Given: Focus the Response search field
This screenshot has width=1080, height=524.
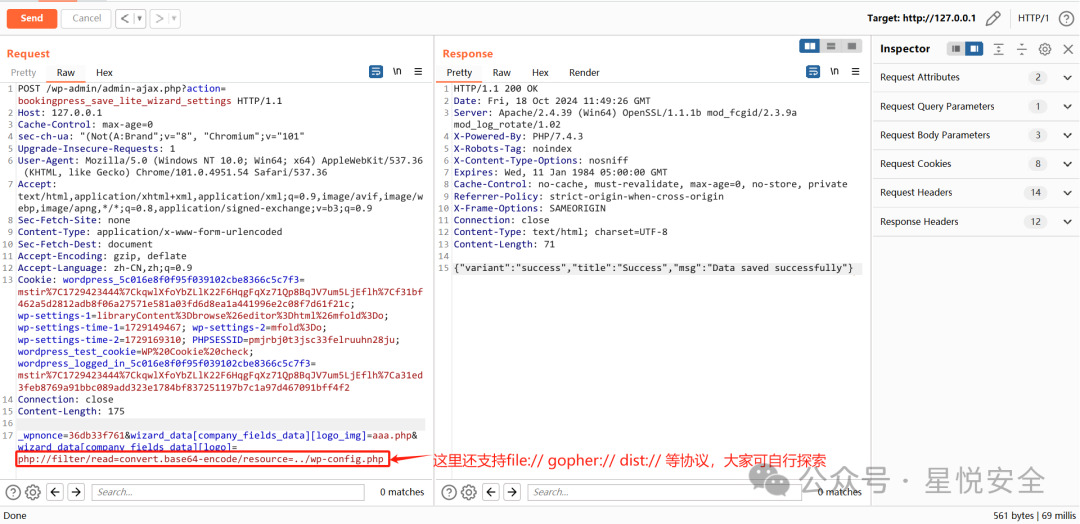Looking at the screenshot, I should click(664, 492).
